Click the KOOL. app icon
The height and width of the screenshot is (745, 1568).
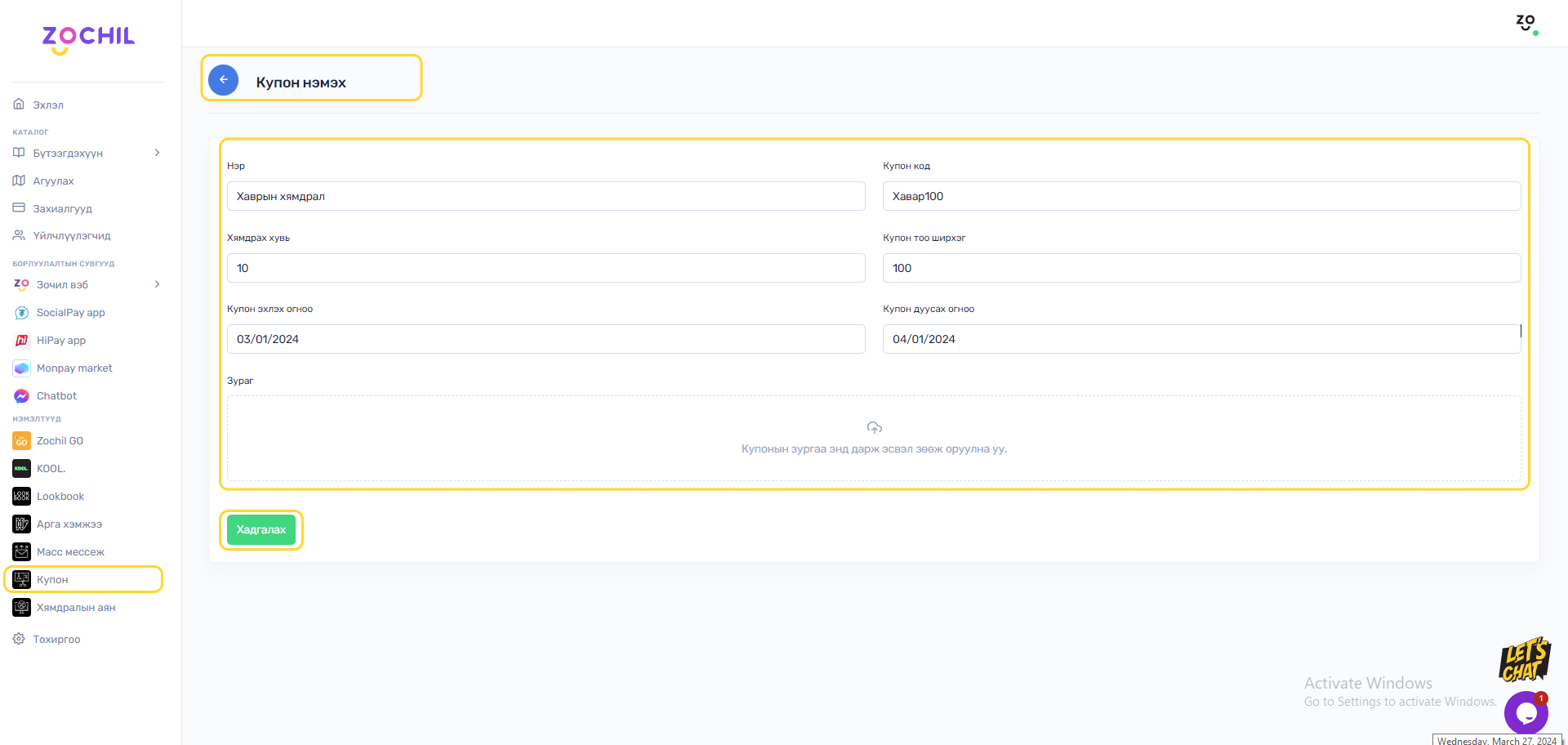tap(22, 469)
